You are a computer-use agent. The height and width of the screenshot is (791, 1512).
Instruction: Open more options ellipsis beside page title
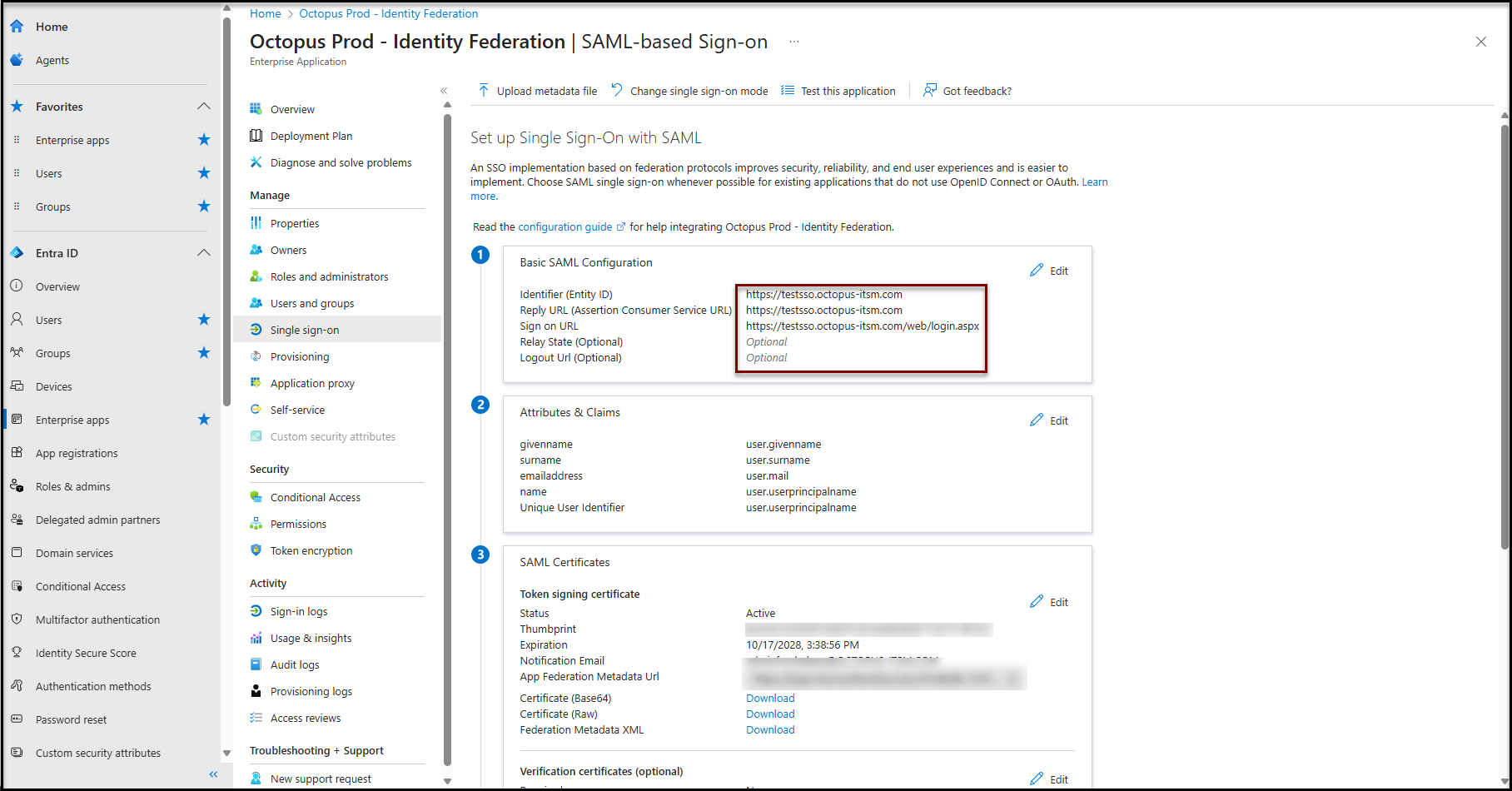pyautogui.click(x=794, y=42)
